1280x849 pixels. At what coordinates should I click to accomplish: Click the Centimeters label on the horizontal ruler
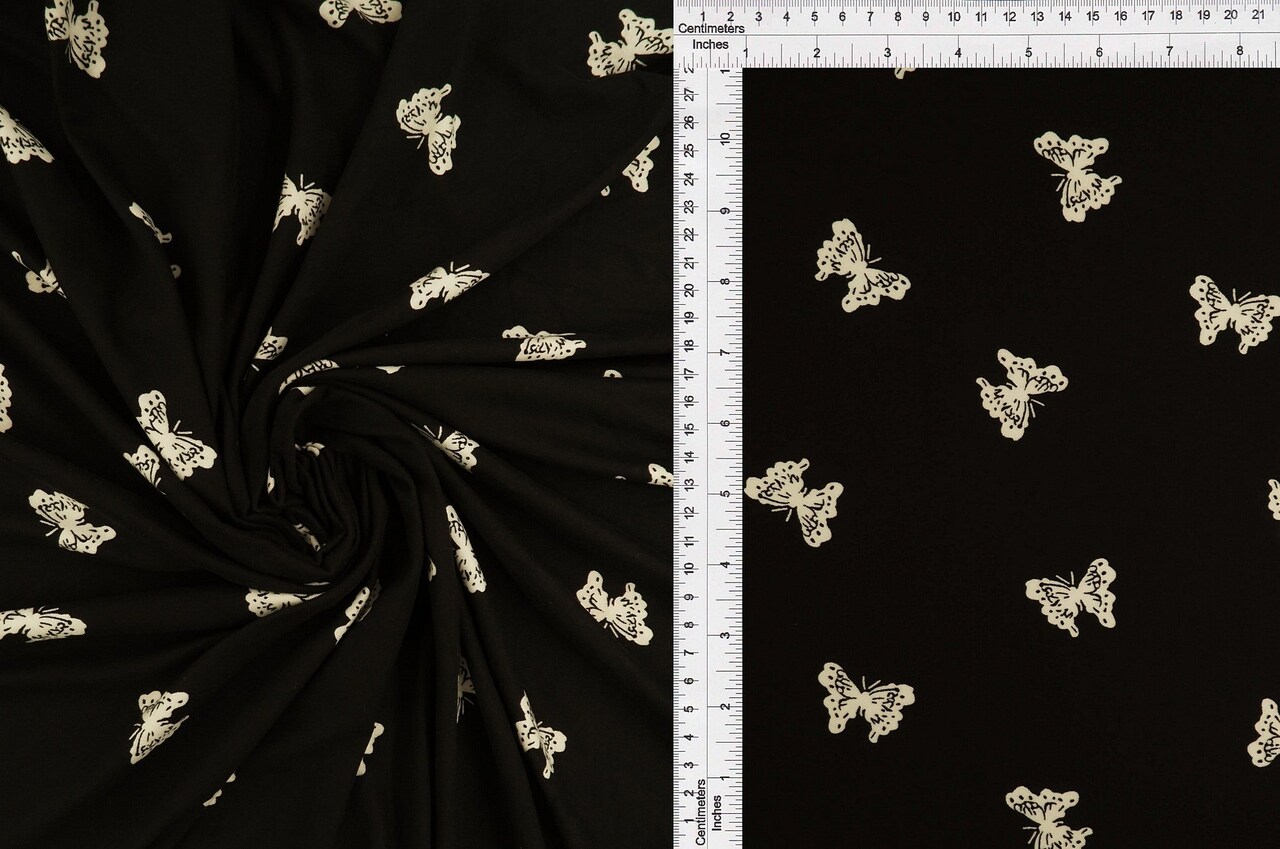click(x=713, y=31)
